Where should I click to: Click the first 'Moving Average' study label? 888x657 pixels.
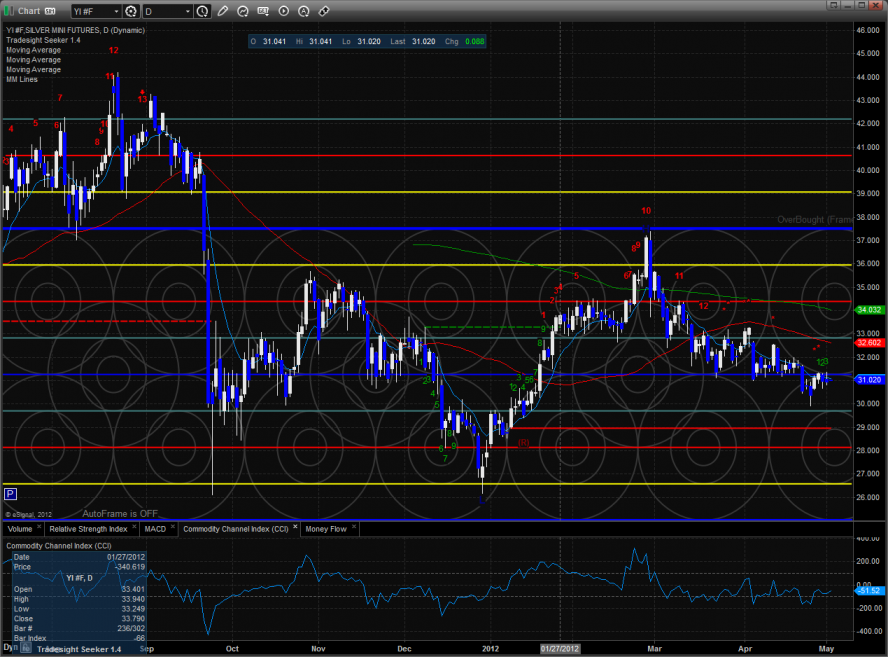click(x=33, y=50)
